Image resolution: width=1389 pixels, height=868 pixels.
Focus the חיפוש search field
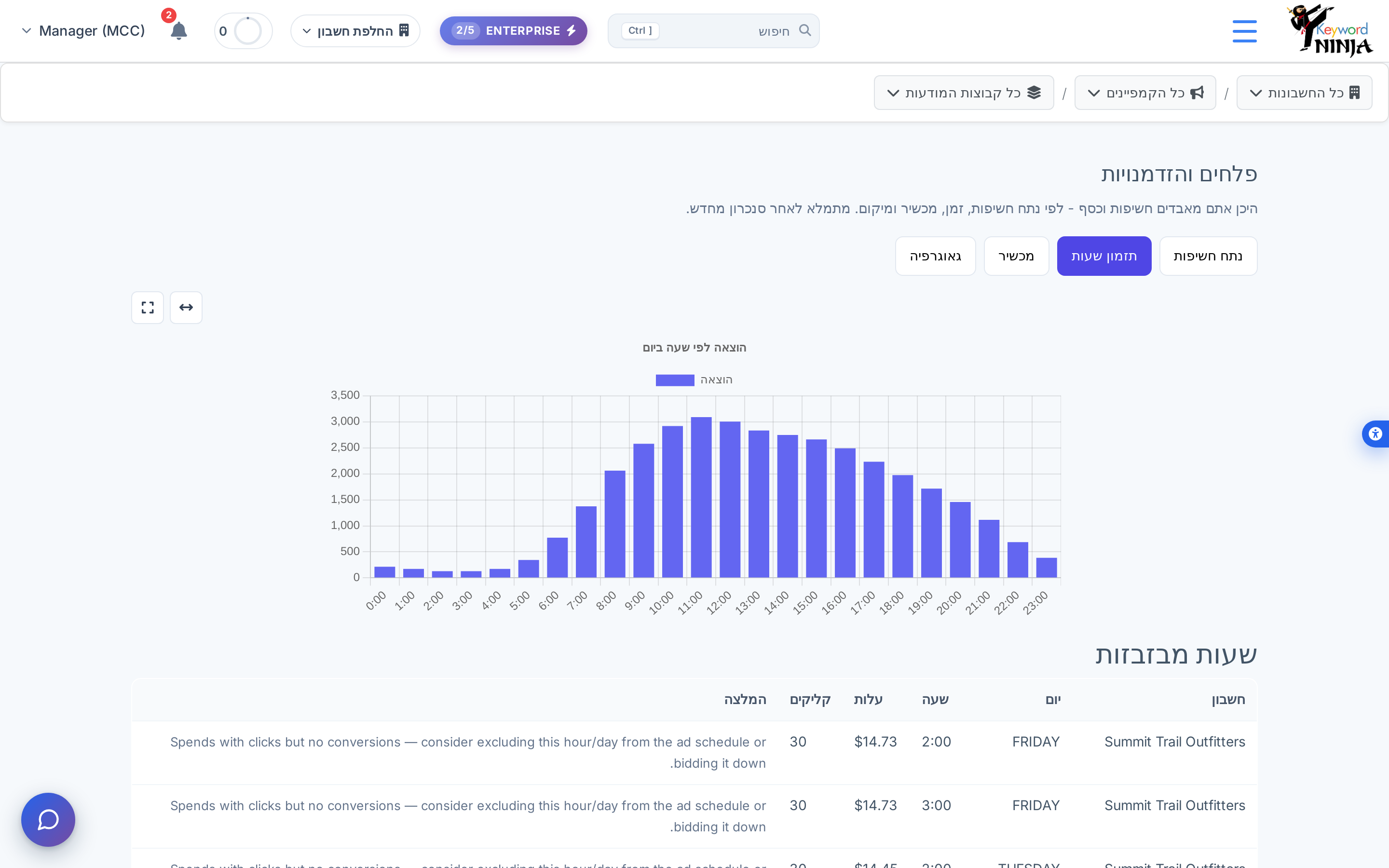pos(713,31)
